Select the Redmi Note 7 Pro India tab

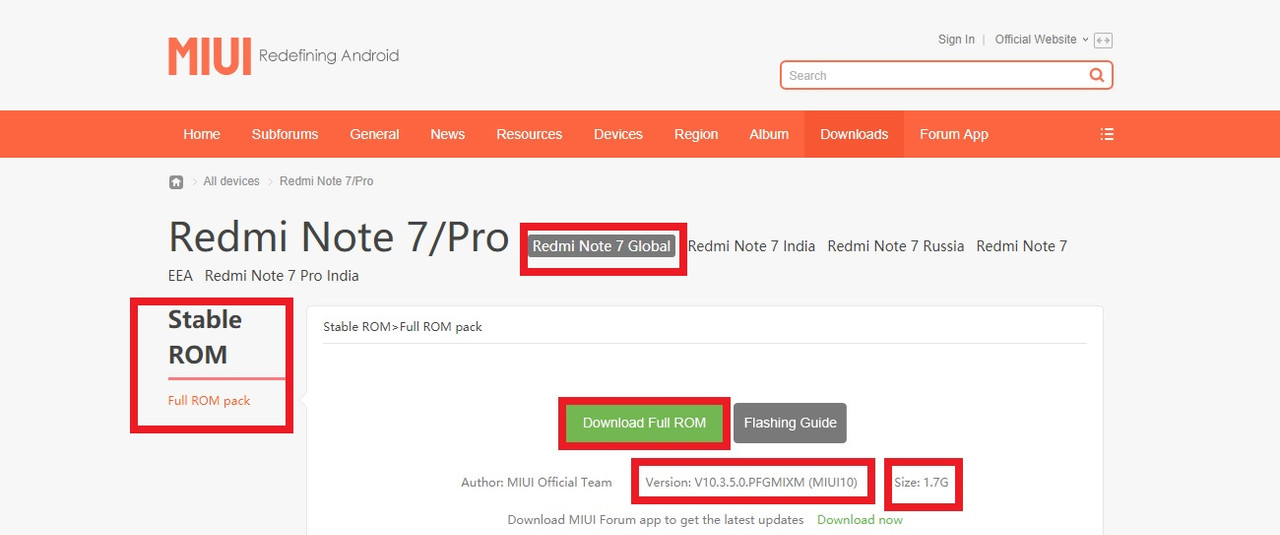point(282,276)
